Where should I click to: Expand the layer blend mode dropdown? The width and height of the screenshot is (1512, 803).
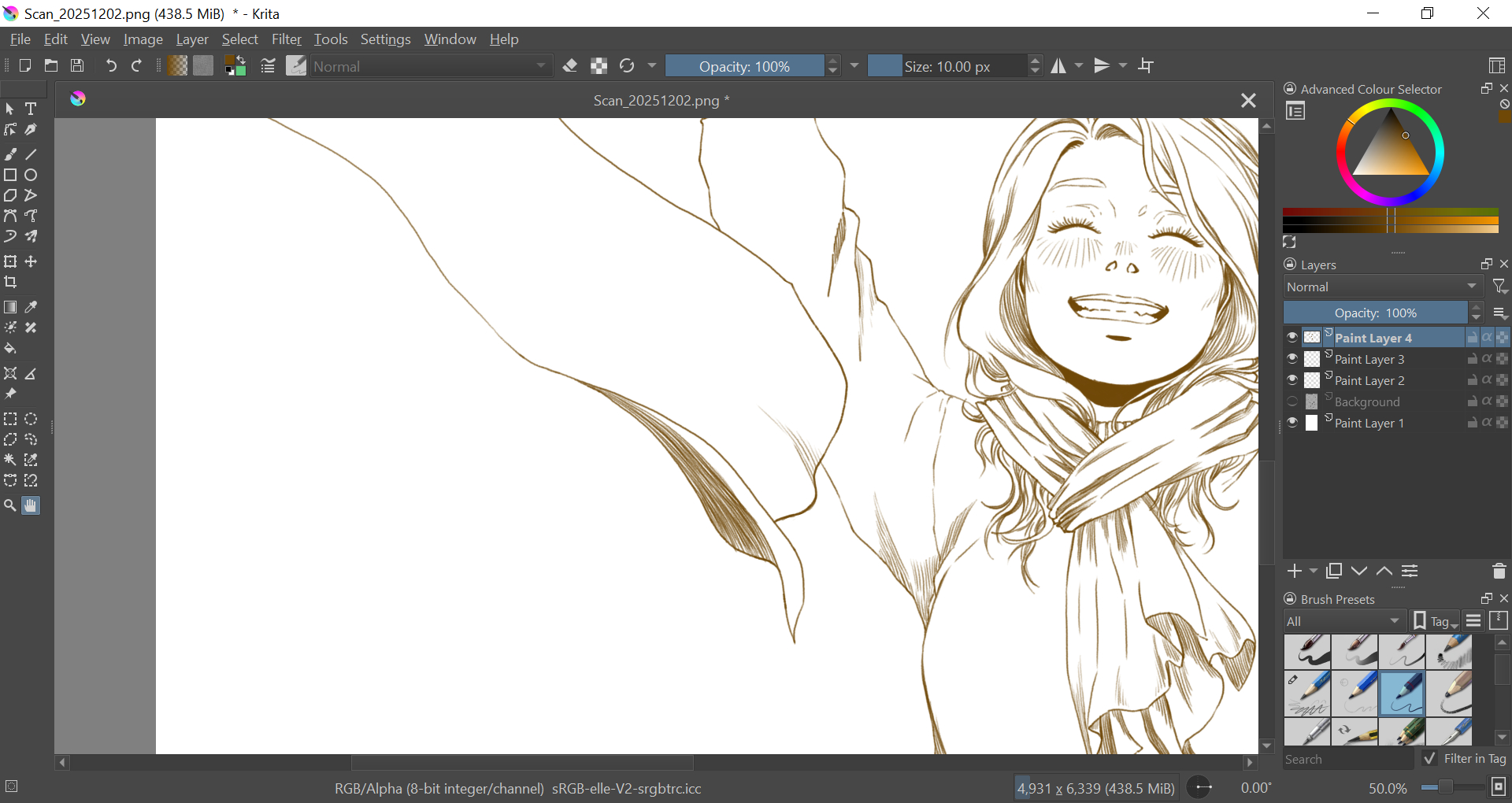click(x=1382, y=287)
